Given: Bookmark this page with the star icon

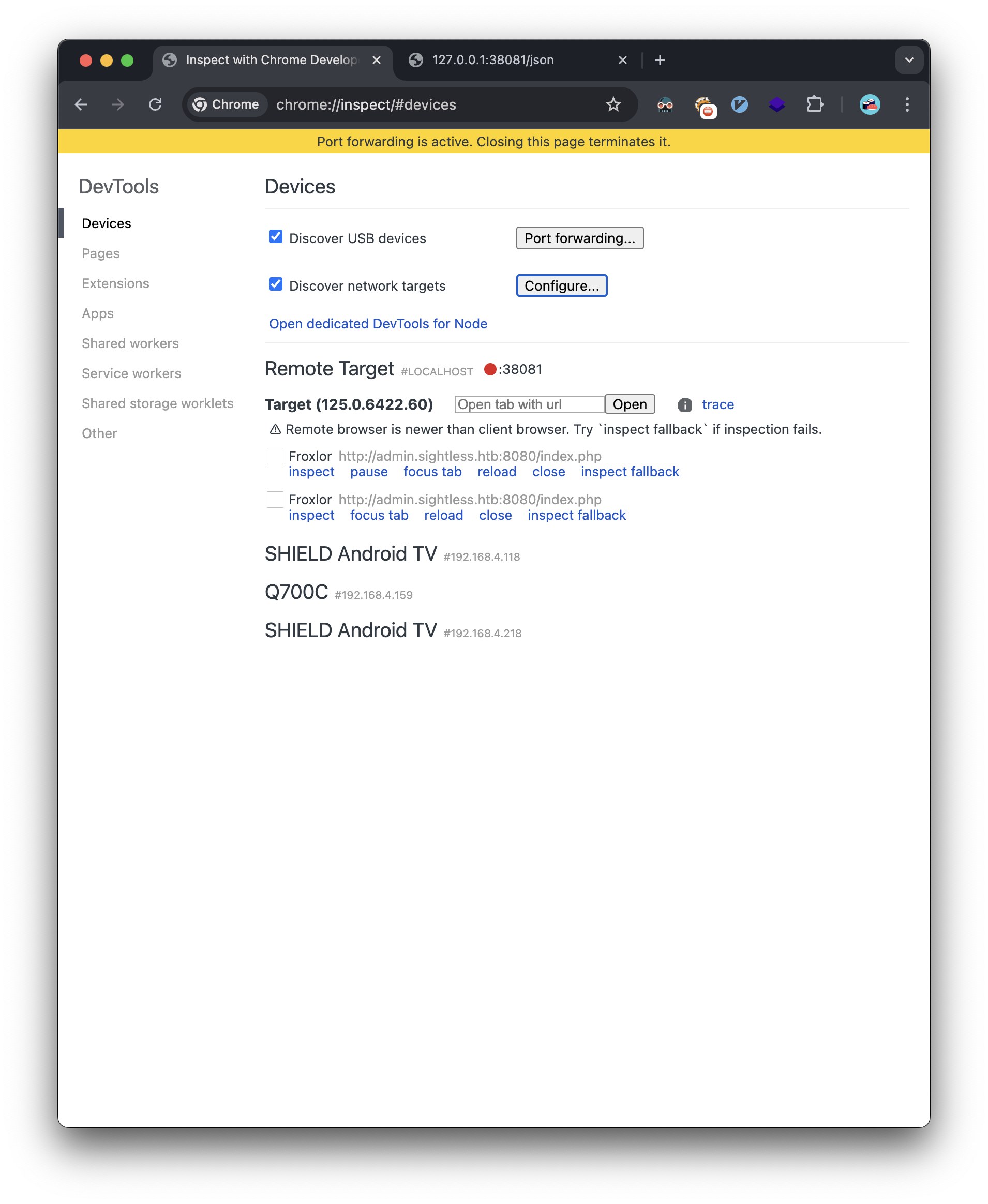Looking at the screenshot, I should [613, 104].
